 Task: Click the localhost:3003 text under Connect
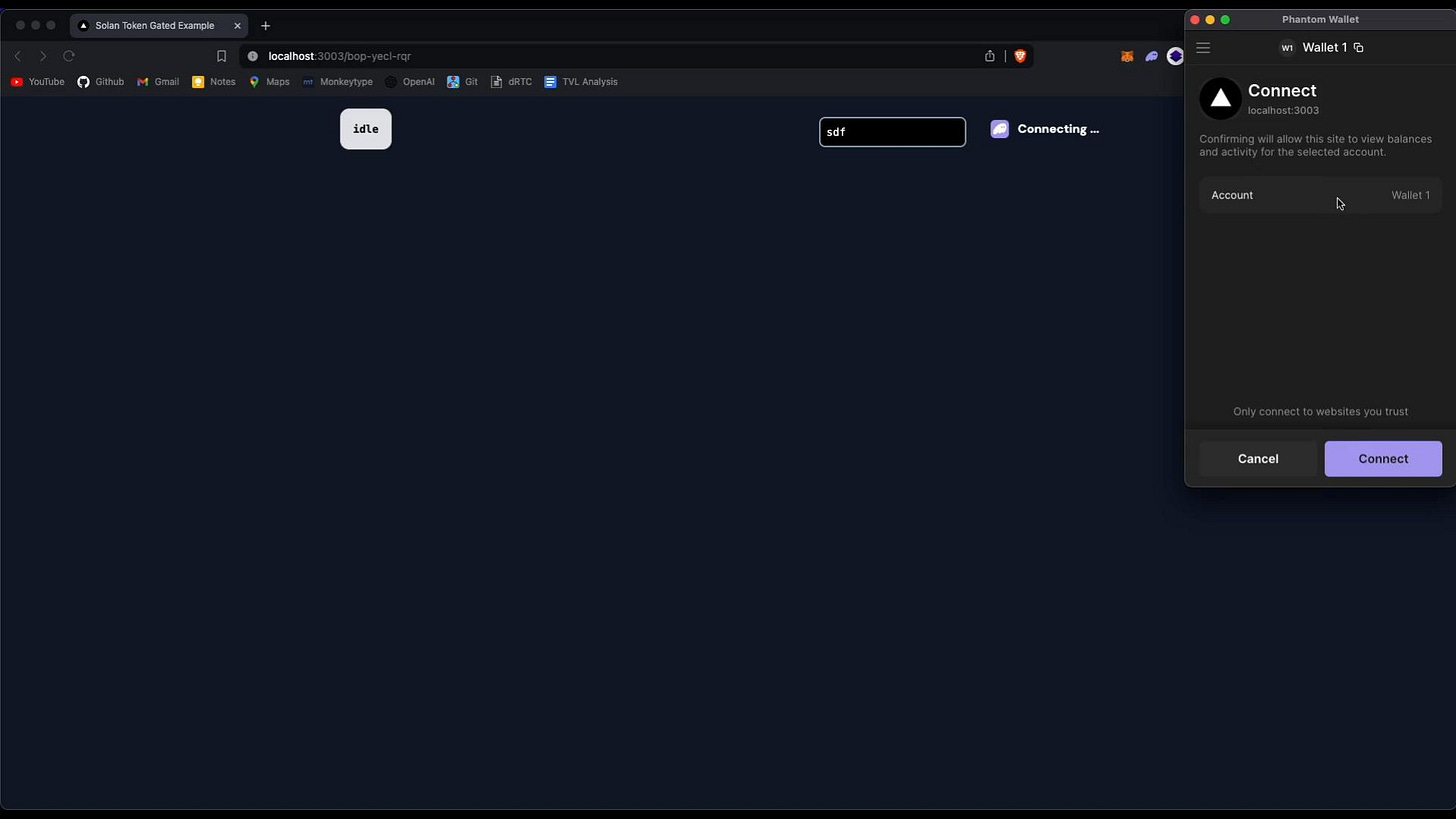(x=1283, y=111)
